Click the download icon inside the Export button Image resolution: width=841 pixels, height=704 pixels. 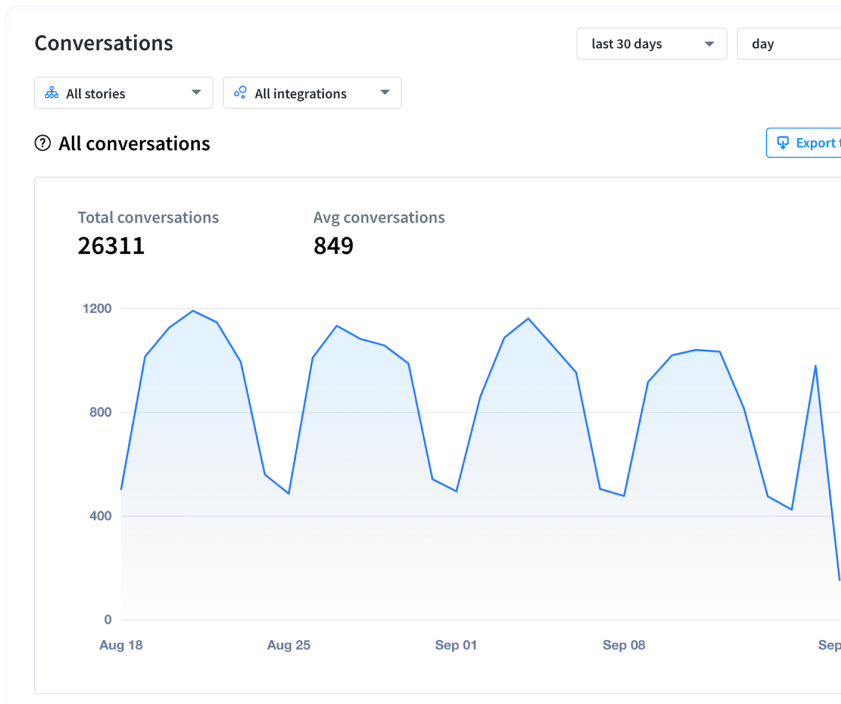[785, 143]
